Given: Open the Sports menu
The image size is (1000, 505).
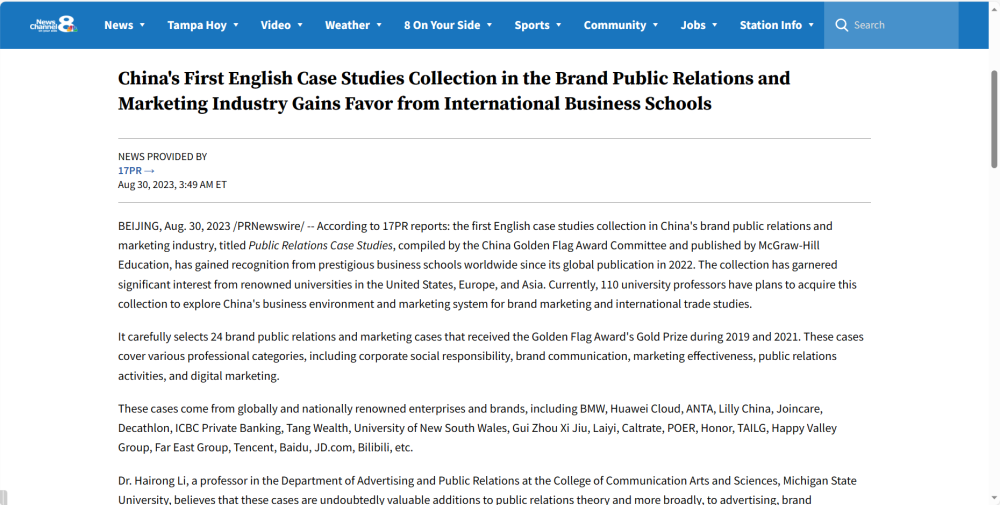Looking at the screenshot, I should (x=532, y=25).
